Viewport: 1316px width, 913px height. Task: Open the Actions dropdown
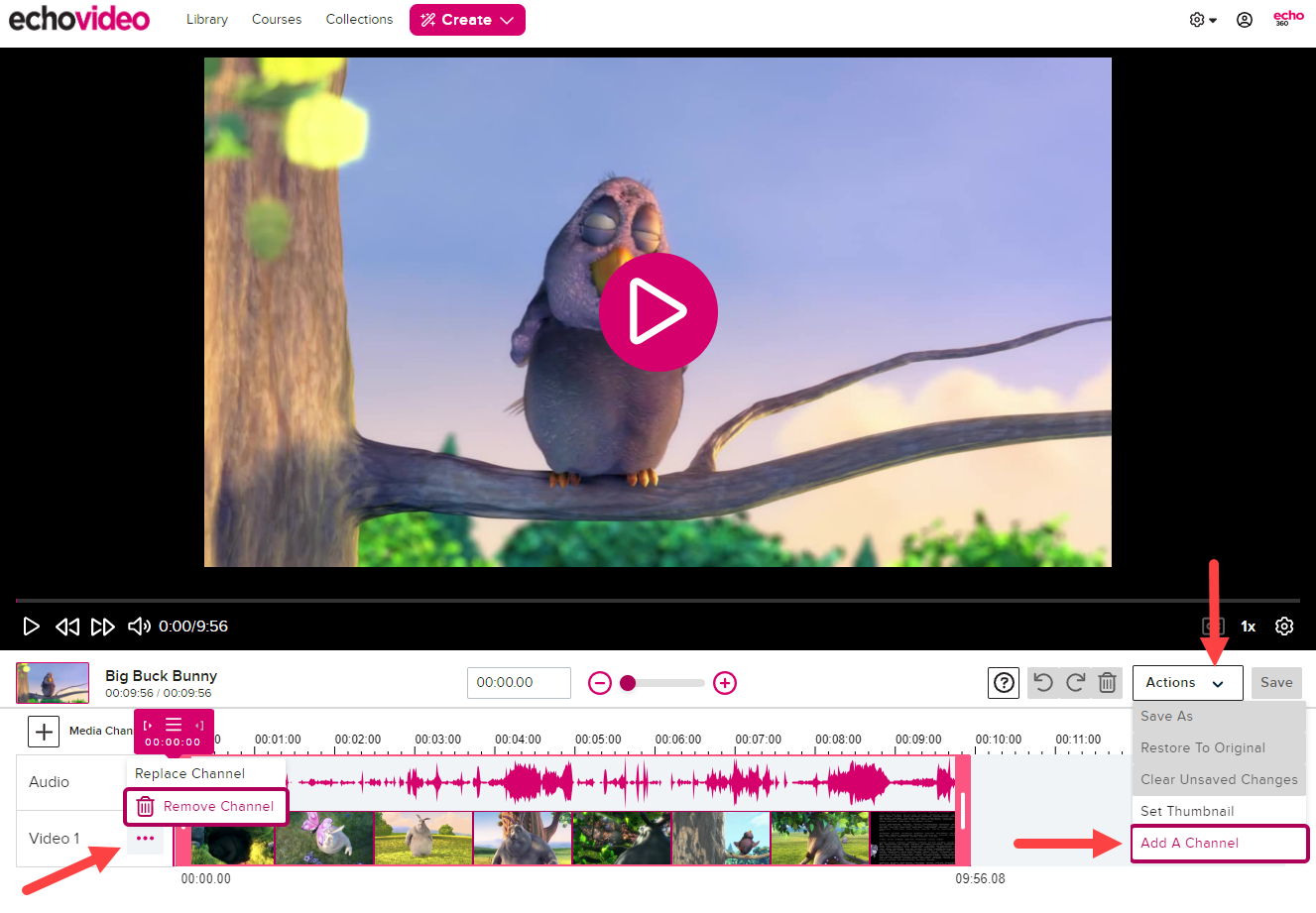point(1187,683)
